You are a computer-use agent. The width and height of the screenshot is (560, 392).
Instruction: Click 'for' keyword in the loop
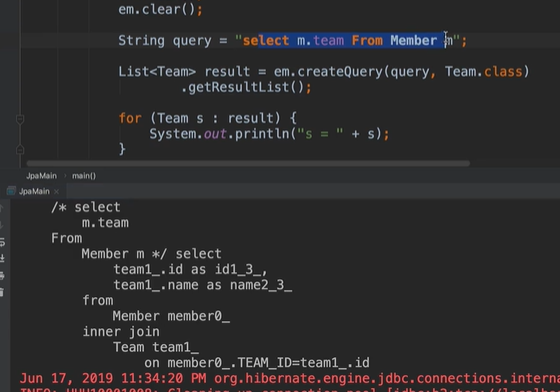click(x=130, y=118)
